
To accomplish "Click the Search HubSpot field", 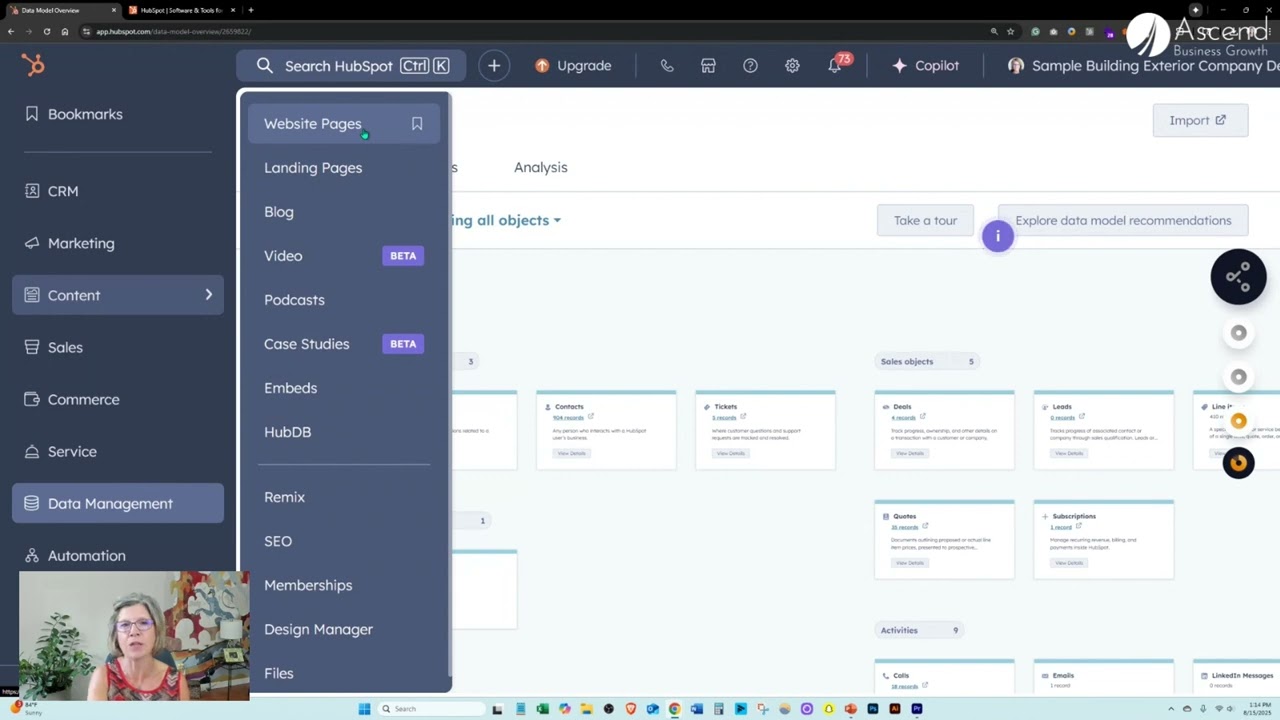I will click(x=351, y=66).
